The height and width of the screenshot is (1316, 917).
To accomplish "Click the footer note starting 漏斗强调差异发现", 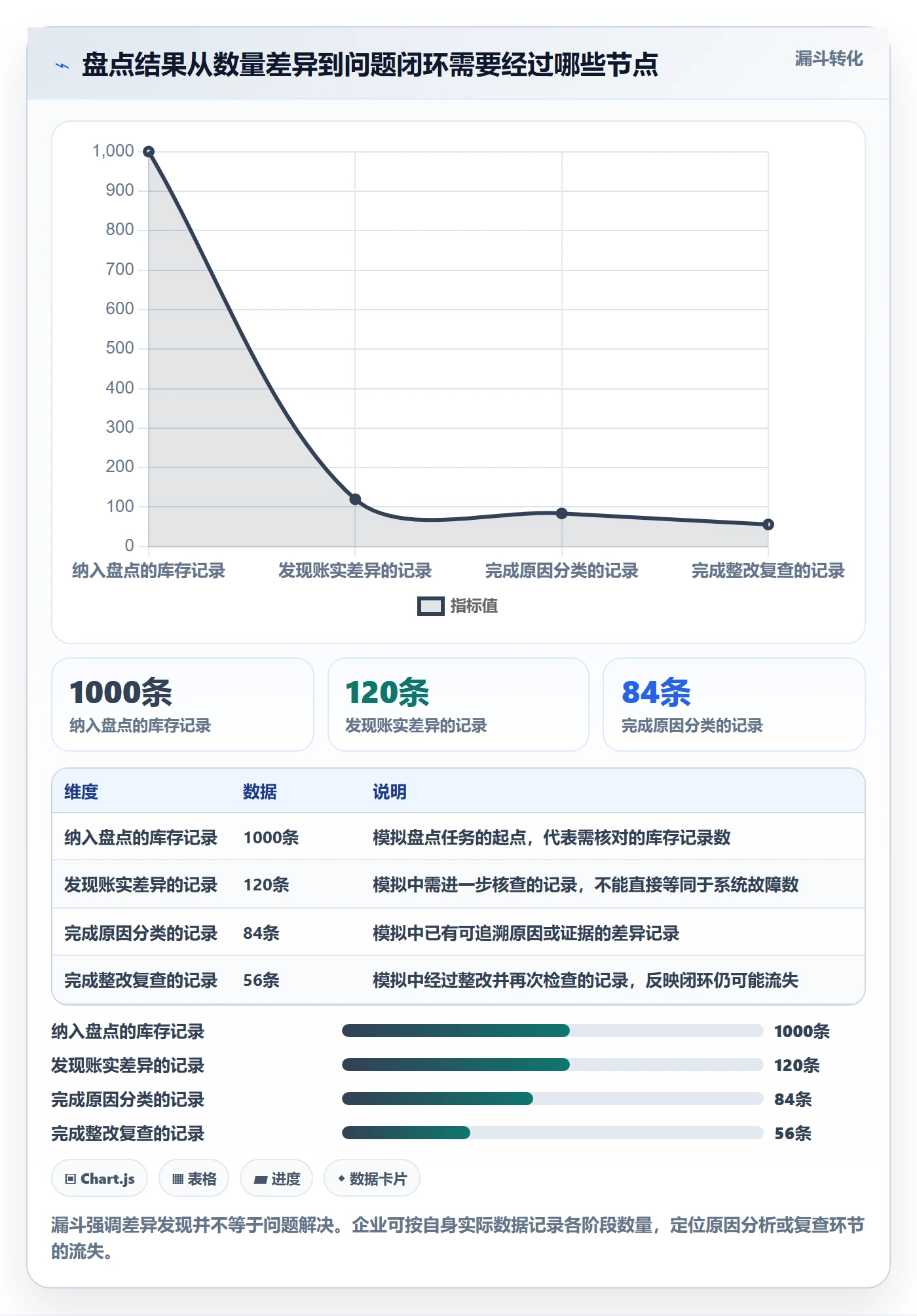I will pyautogui.click(x=458, y=1237).
